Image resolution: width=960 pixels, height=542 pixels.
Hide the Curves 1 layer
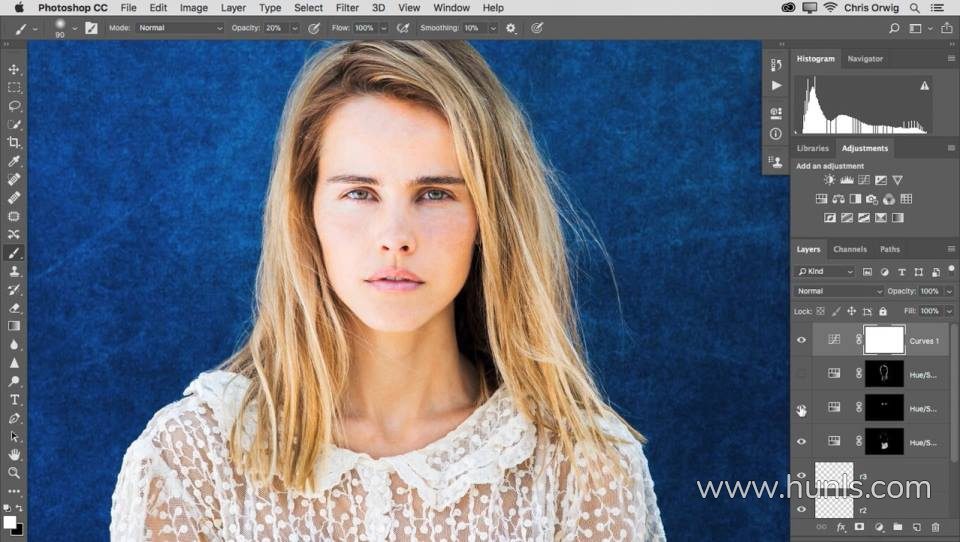click(x=801, y=341)
